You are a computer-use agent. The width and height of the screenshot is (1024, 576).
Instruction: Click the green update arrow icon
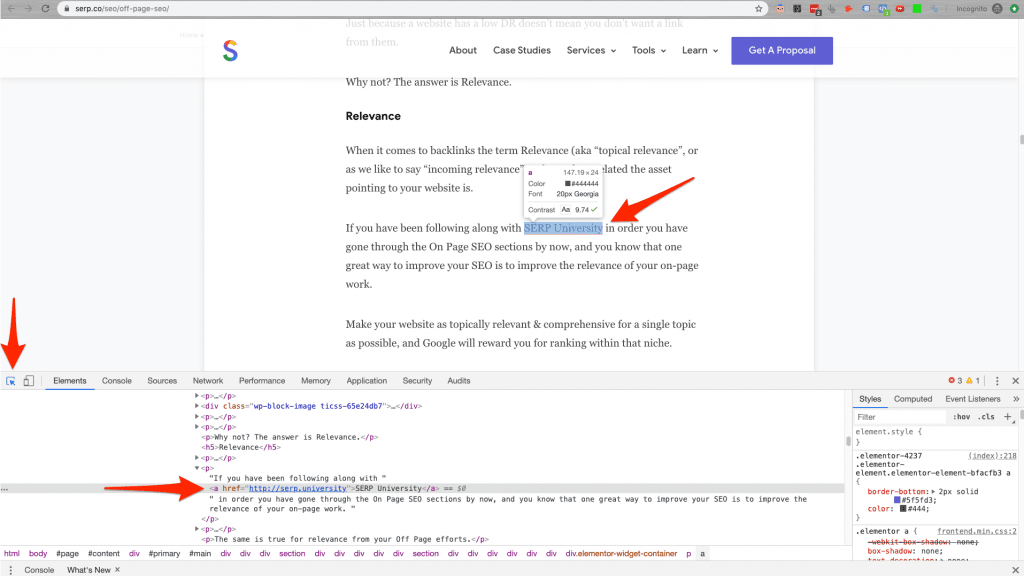pyautogui.click(x=1014, y=8)
